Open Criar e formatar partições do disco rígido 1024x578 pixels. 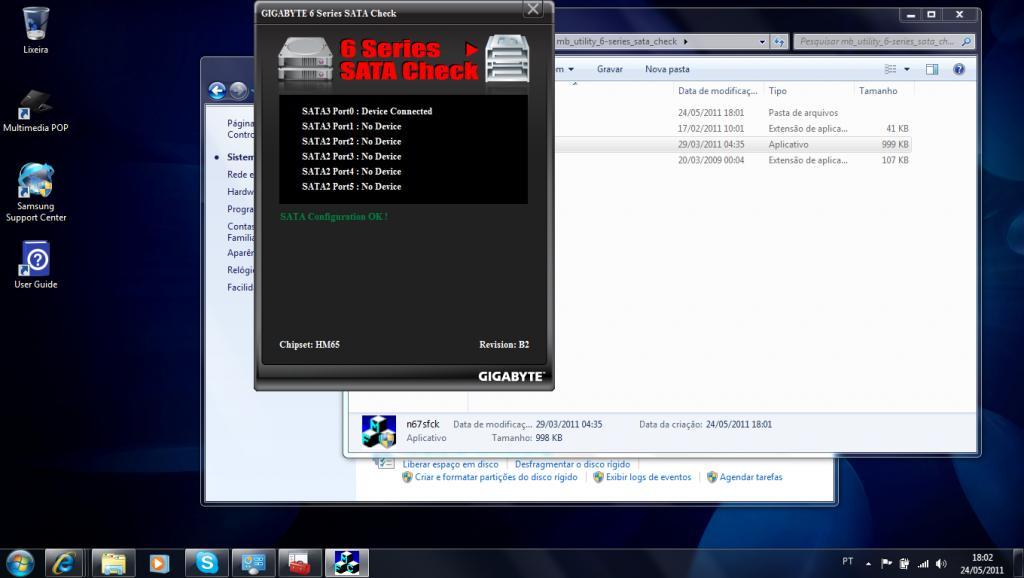(496, 477)
